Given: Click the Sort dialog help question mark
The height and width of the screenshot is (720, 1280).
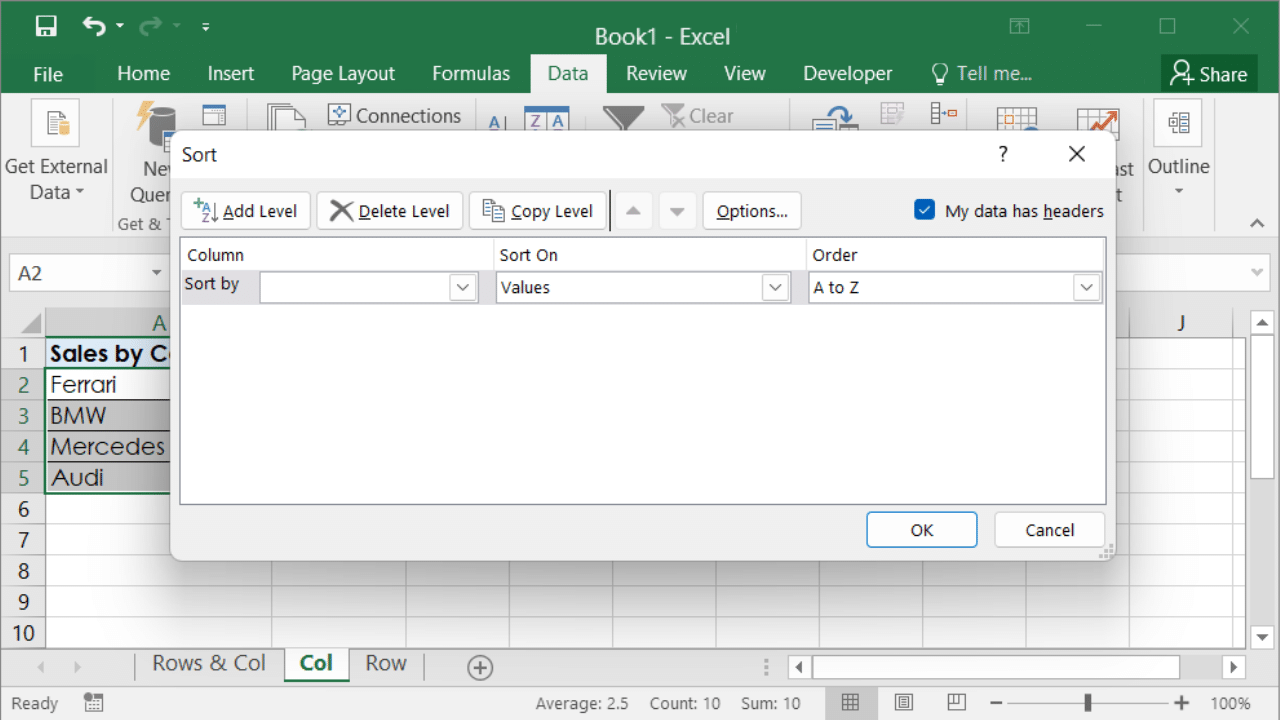Looking at the screenshot, I should tap(1003, 154).
